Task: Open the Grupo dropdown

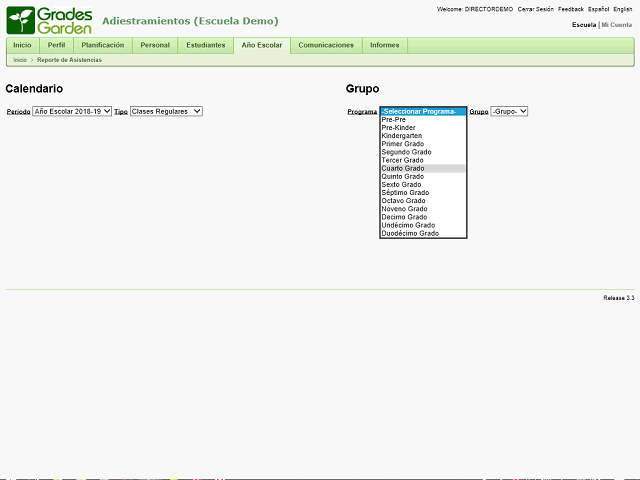Action: point(509,111)
